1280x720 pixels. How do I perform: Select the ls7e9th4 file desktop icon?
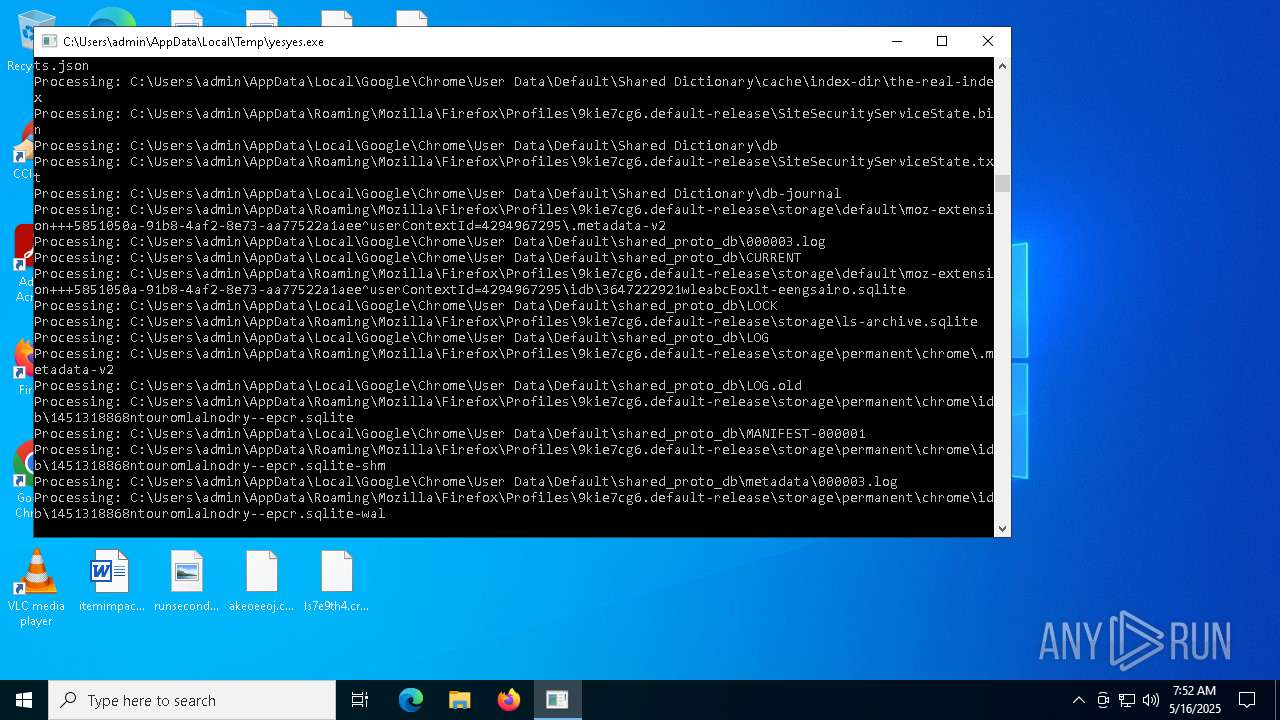click(x=336, y=581)
